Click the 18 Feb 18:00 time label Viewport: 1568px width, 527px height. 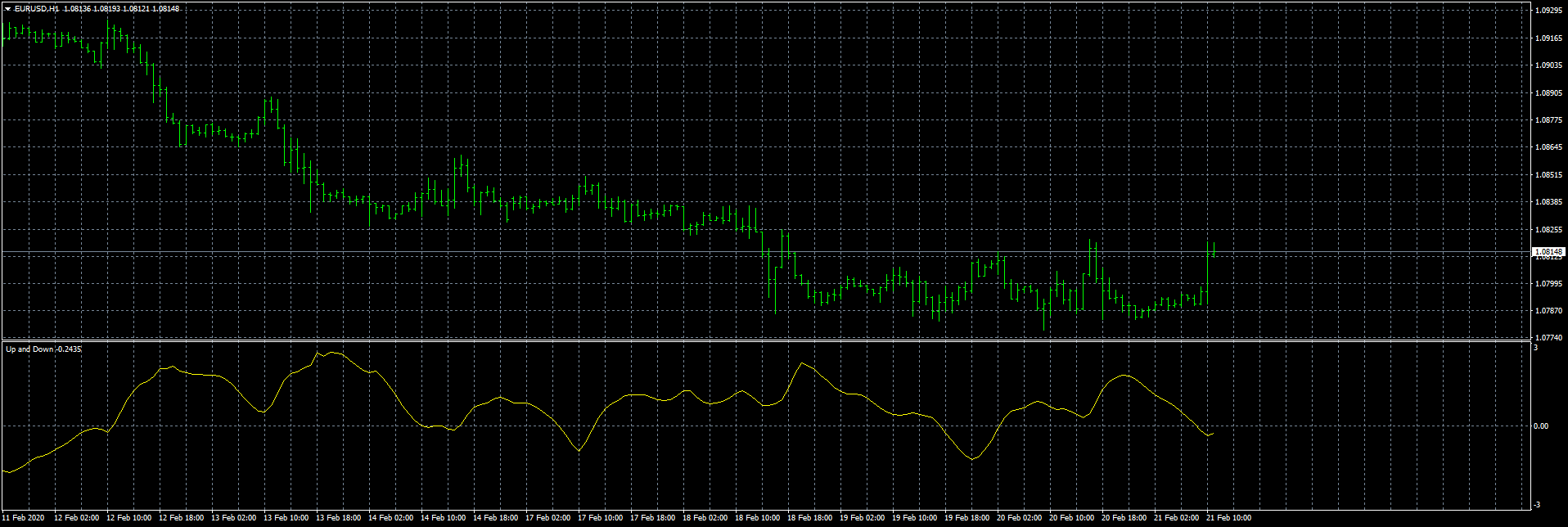(810, 518)
